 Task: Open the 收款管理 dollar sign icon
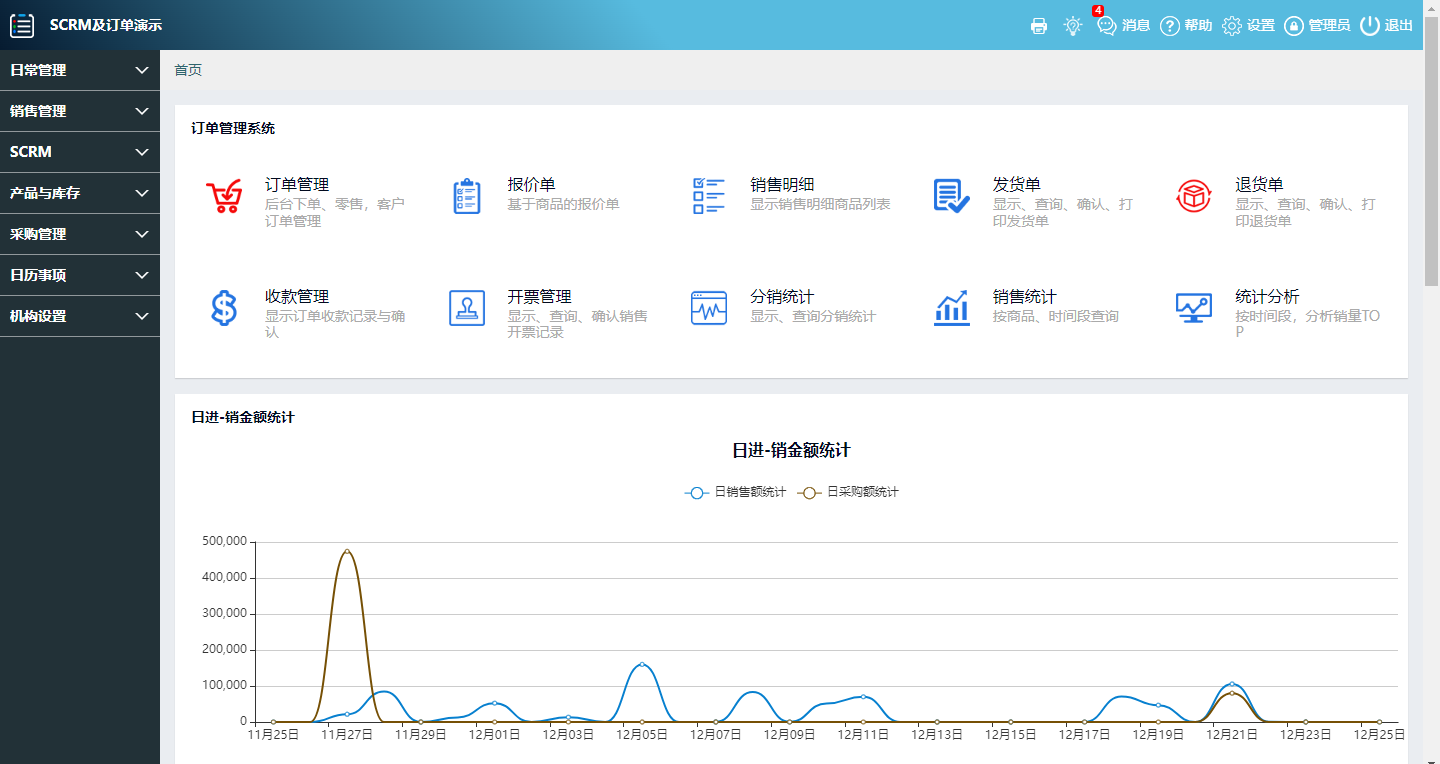coord(224,308)
